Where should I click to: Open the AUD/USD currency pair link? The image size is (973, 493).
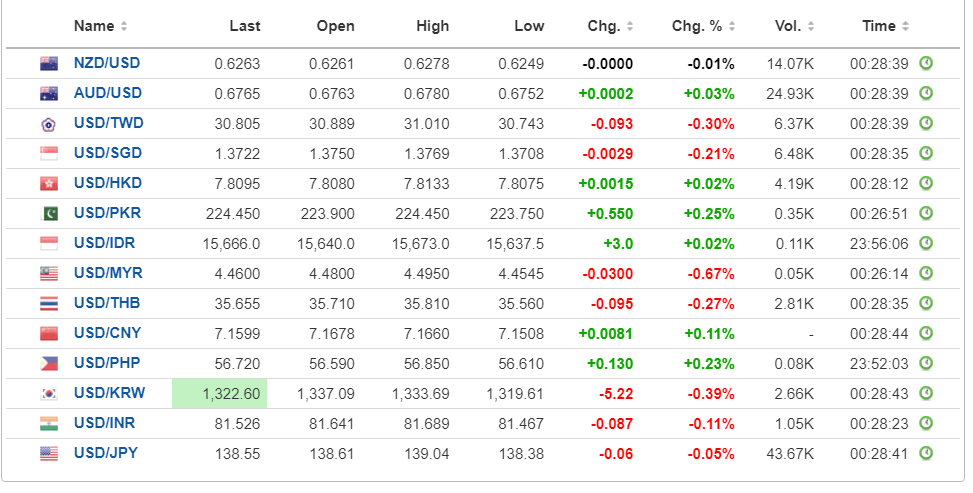108,93
